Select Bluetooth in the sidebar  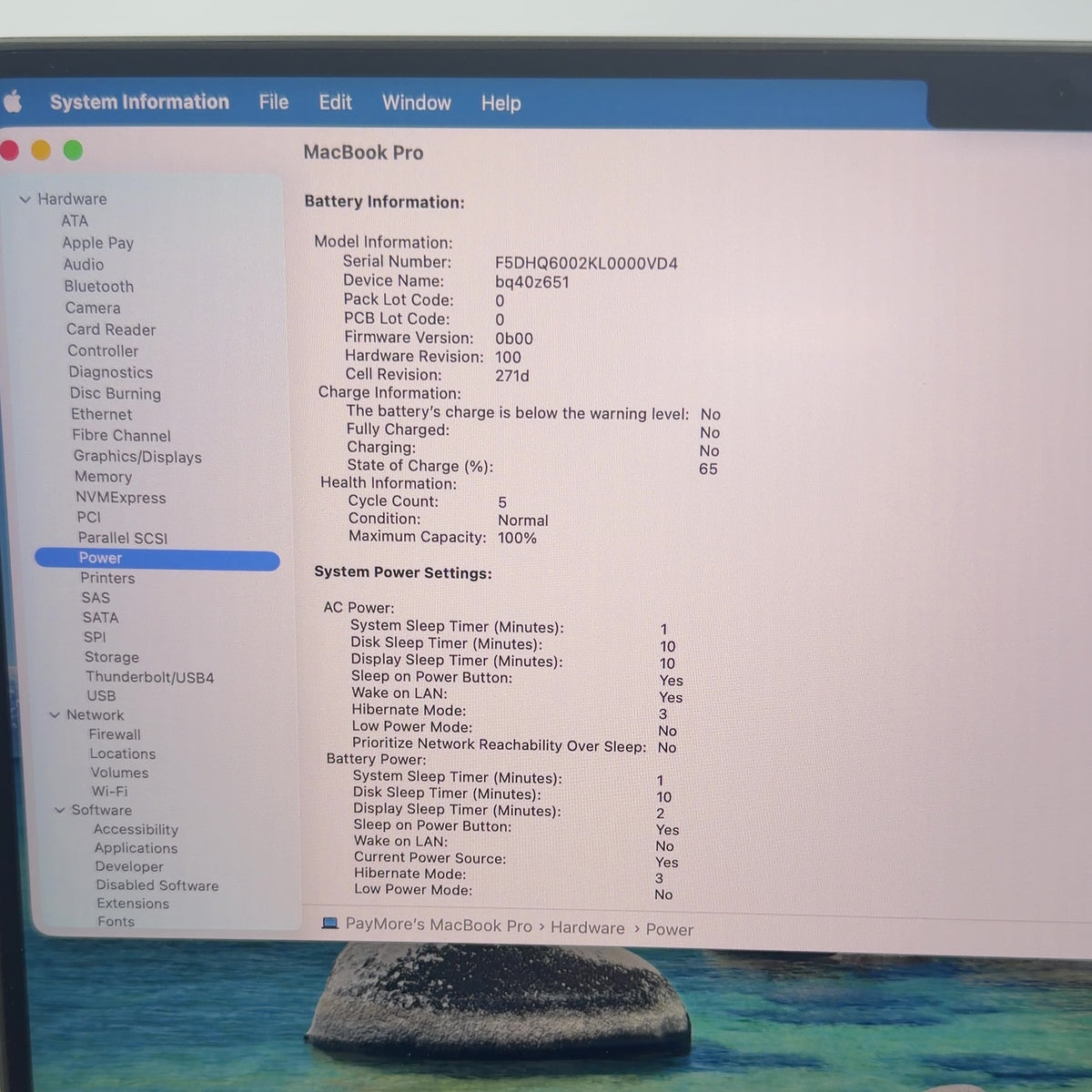click(99, 286)
